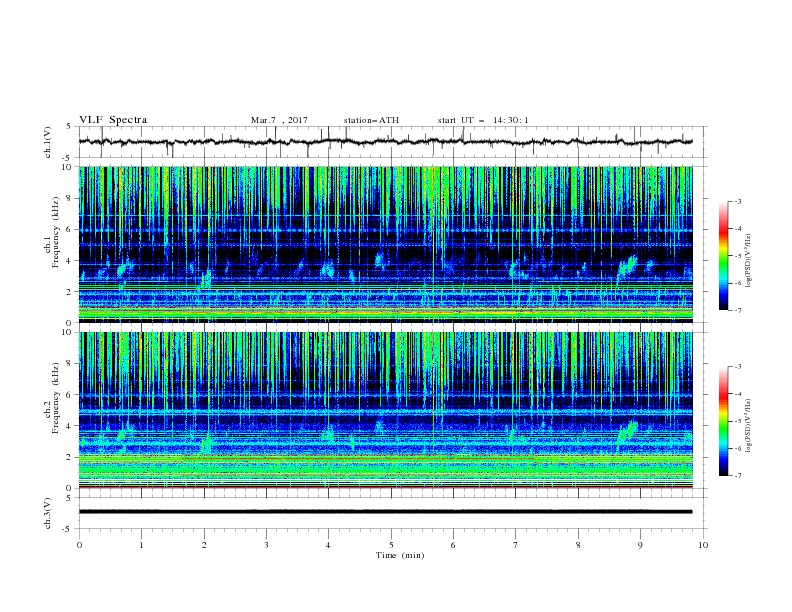Click time axis tick label "8"
This screenshot has width=792, height=612.
578,545
